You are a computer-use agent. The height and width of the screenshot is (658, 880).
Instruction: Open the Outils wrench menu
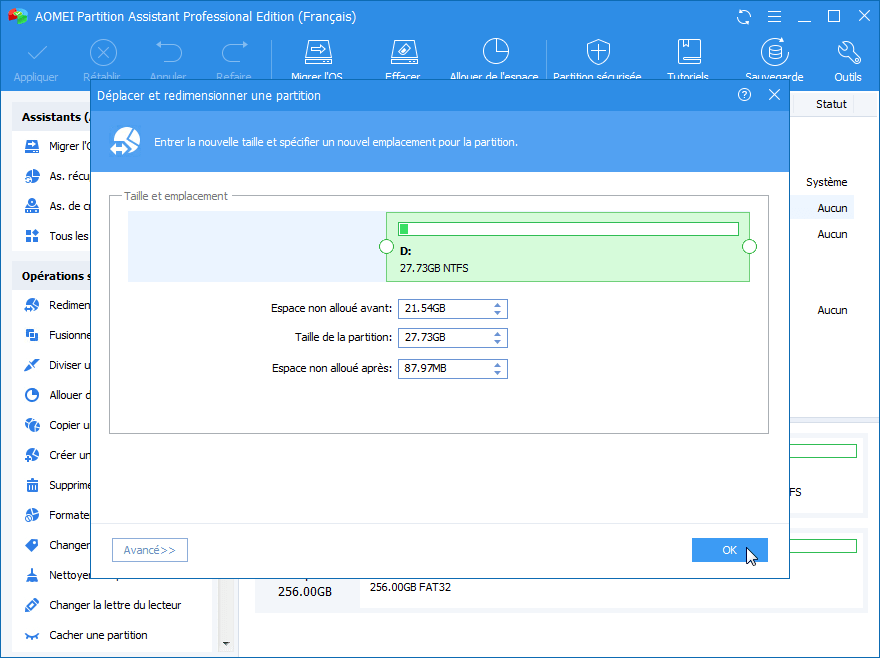[x=848, y=58]
